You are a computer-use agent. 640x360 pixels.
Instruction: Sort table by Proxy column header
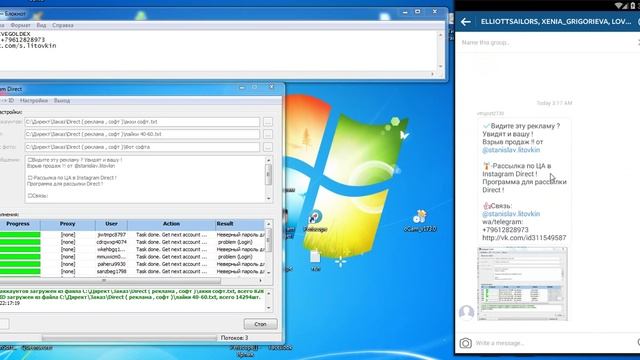click(68, 224)
